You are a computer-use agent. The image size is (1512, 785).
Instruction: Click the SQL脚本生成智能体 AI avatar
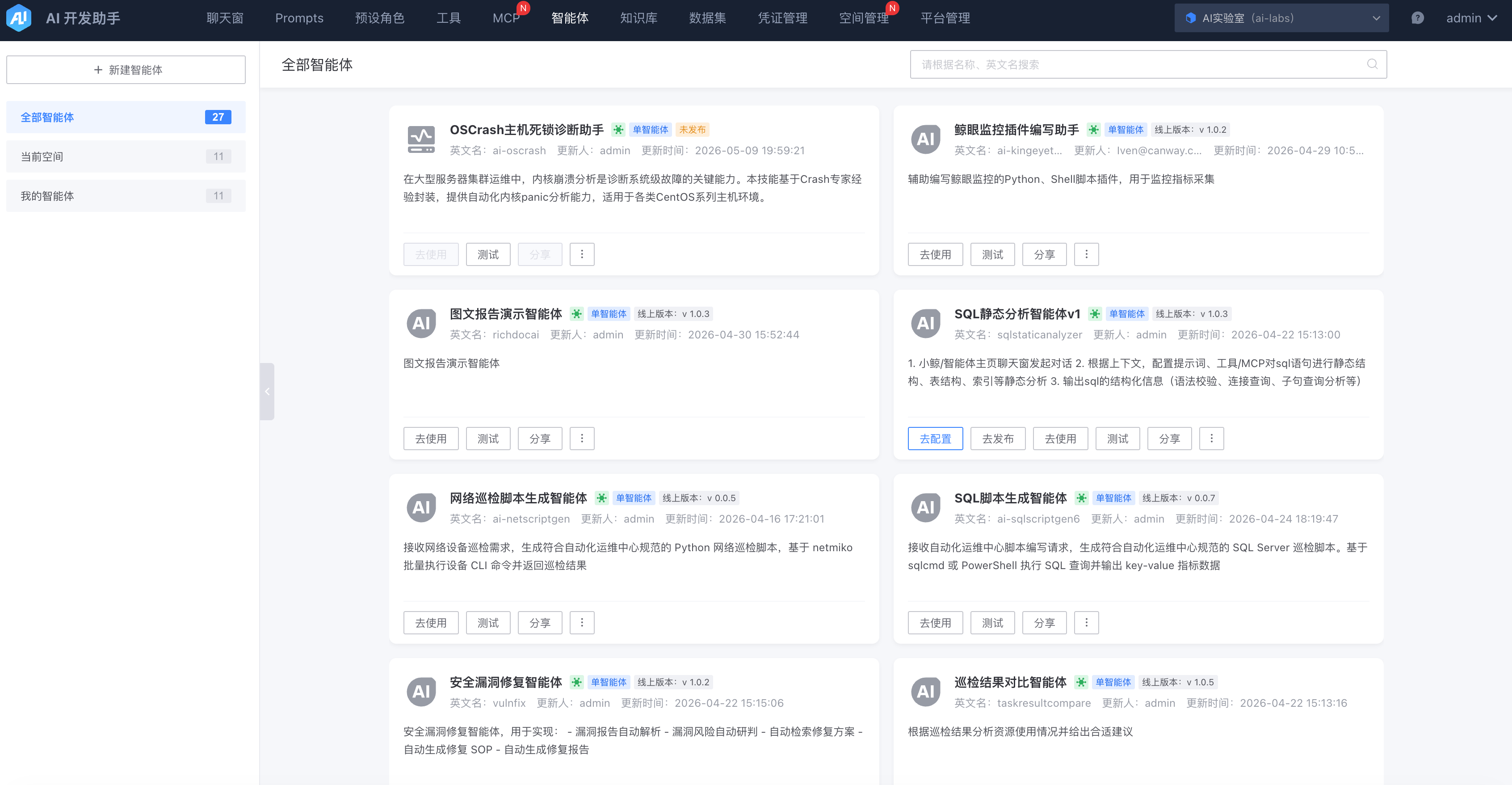(926, 508)
